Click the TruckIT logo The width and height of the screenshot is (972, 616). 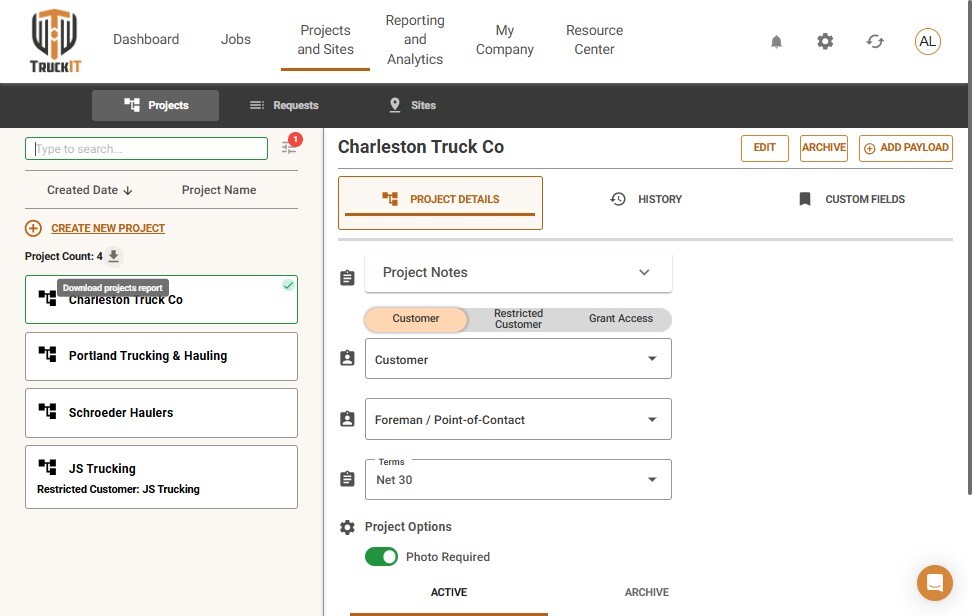pyautogui.click(x=55, y=41)
